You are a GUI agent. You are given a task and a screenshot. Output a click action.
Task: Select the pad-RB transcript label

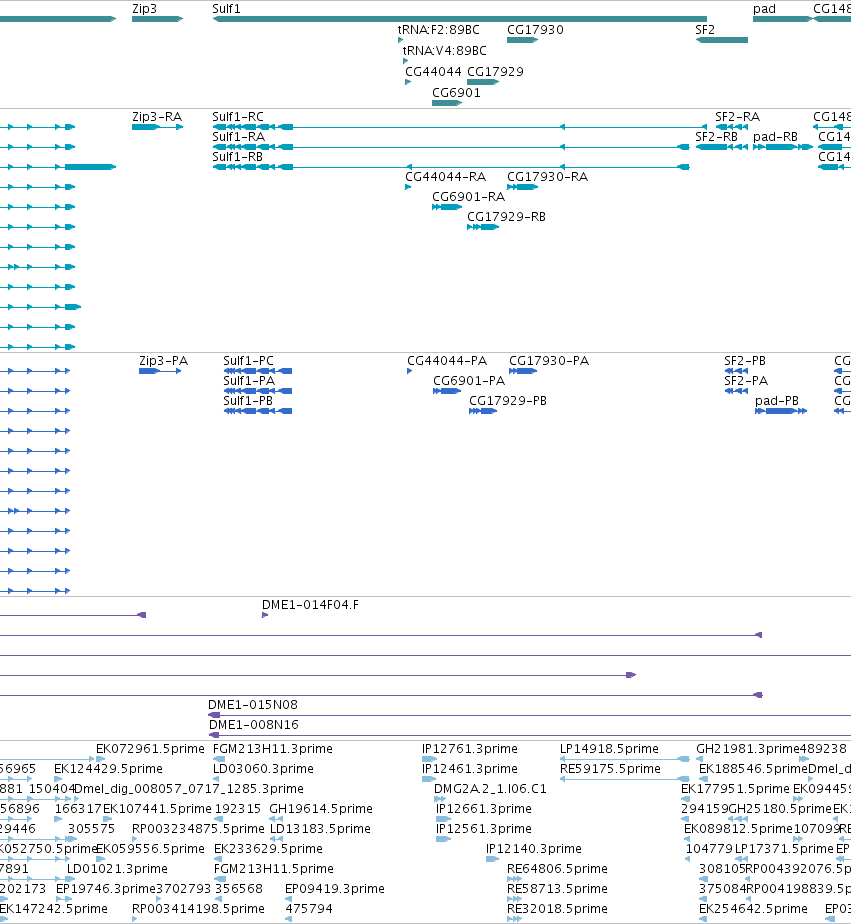(776, 137)
